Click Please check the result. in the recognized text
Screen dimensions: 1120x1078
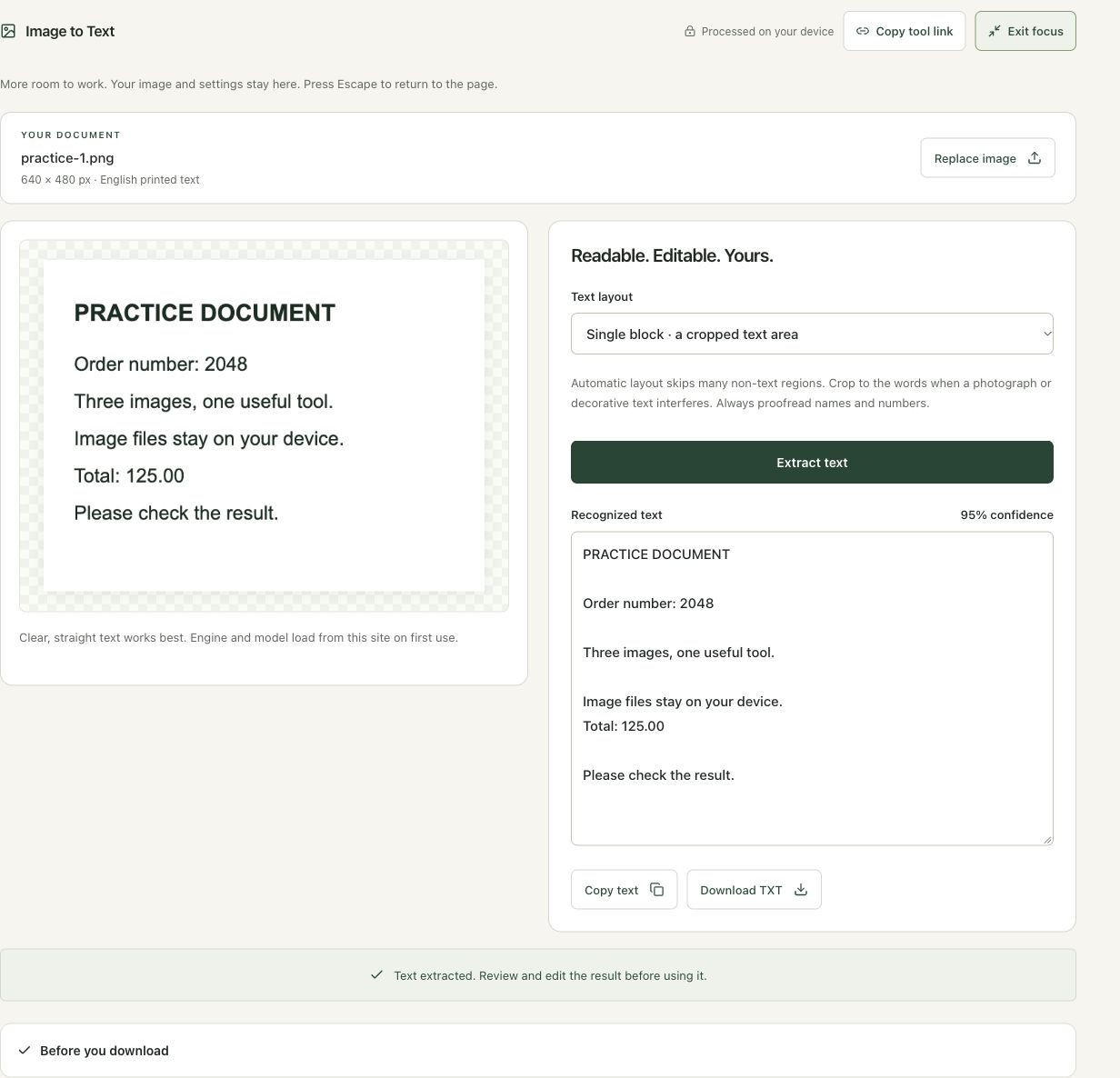(x=658, y=774)
